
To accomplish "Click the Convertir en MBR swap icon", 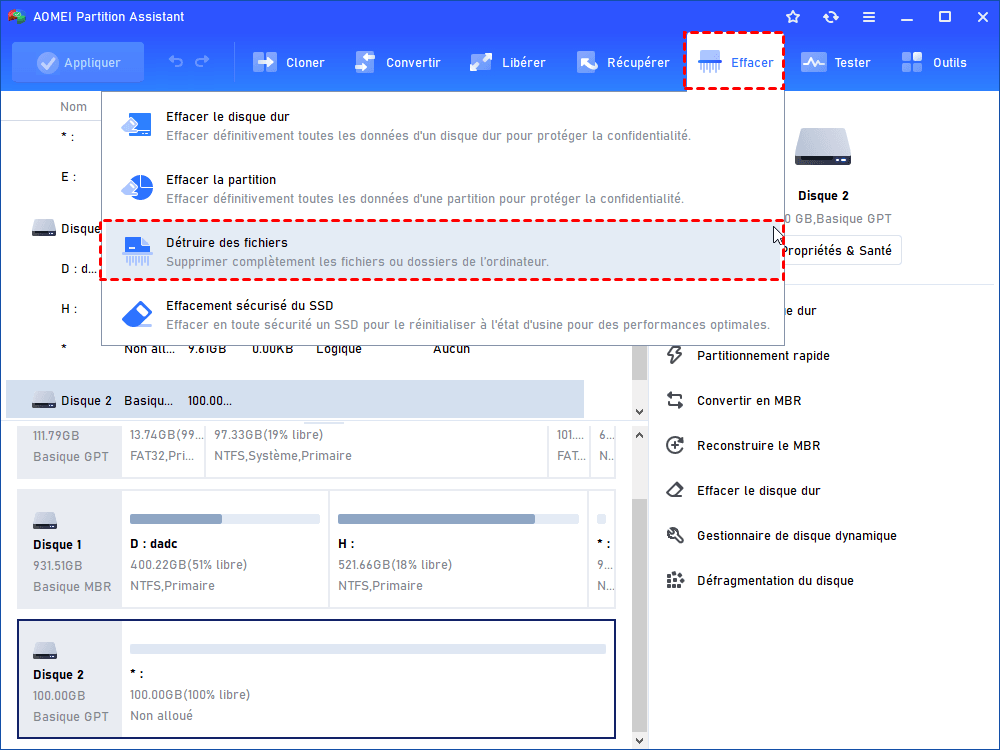I will click(x=675, y=400).
